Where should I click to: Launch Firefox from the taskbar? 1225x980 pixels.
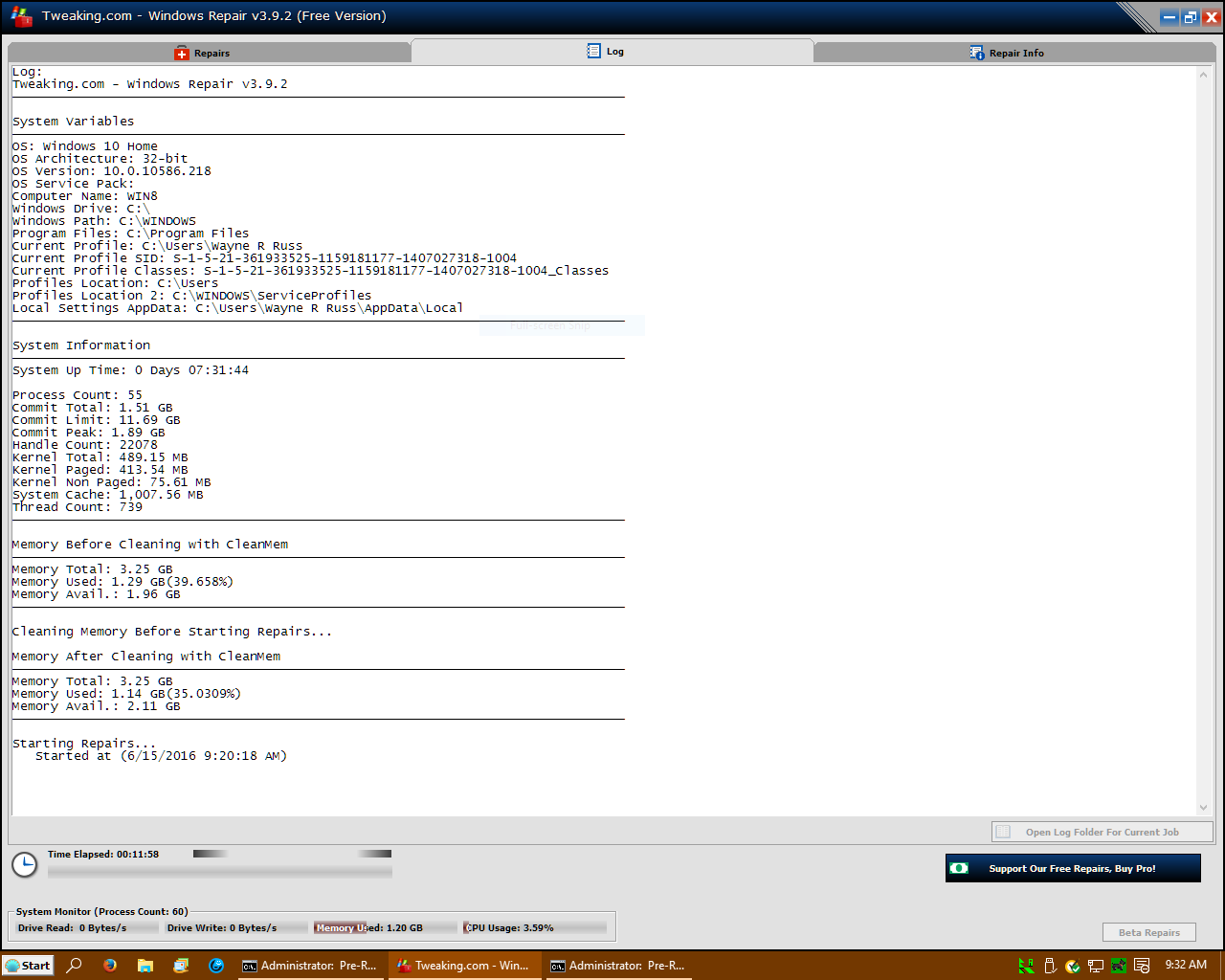point(110,966)
